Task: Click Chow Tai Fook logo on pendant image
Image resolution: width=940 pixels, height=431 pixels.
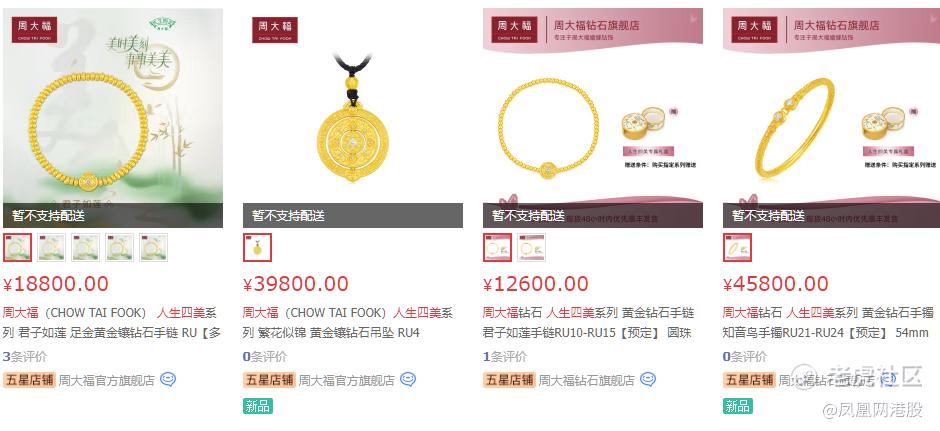Action: [275, 29]
